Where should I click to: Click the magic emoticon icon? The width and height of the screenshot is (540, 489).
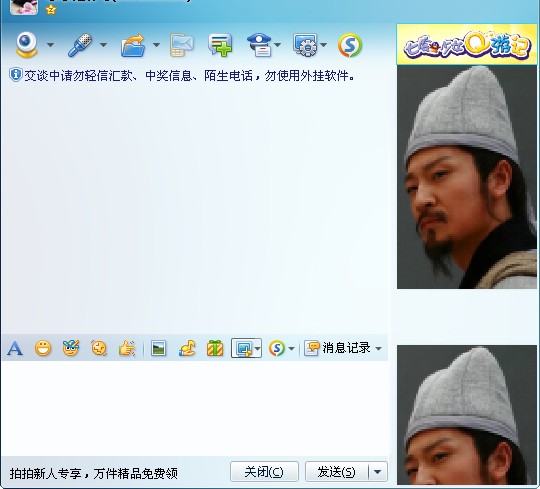(71, 348)
